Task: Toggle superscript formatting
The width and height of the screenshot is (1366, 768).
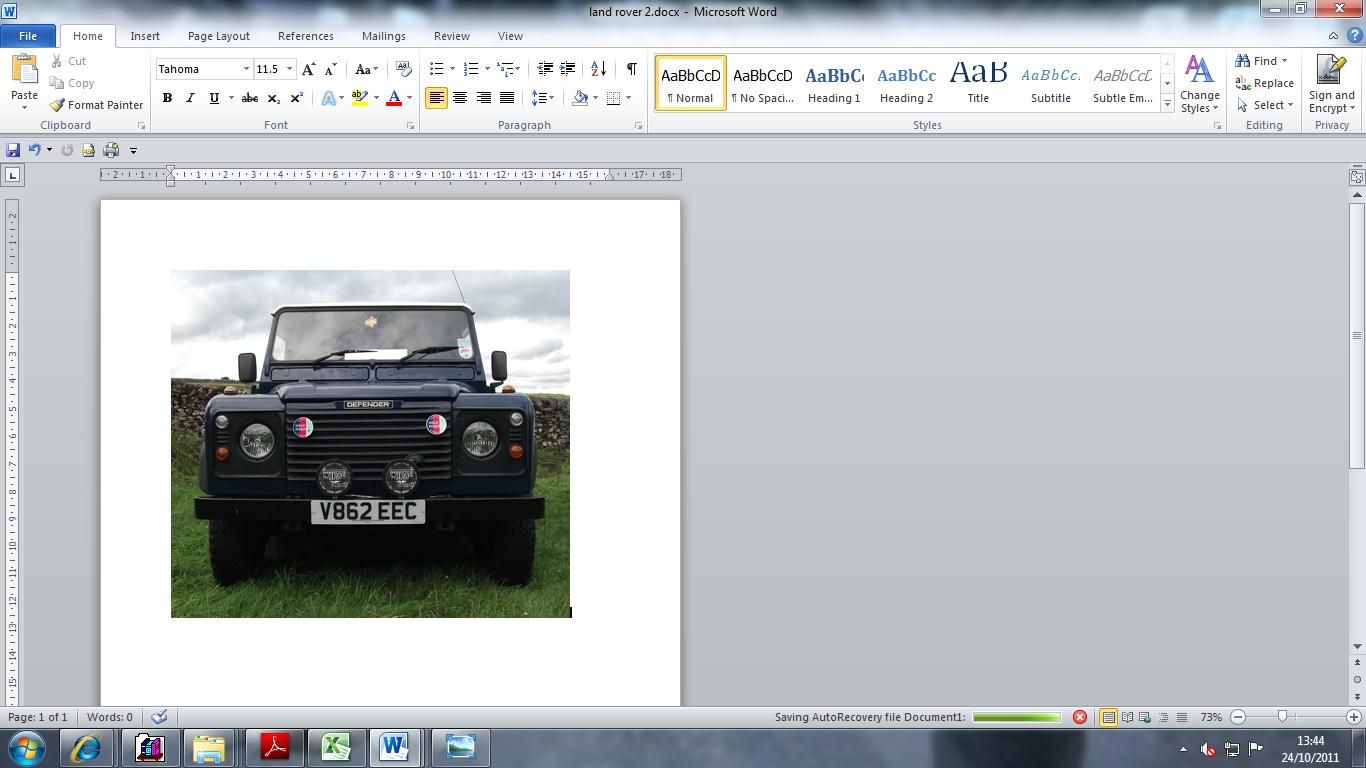Action: click(x=296, y=98)
